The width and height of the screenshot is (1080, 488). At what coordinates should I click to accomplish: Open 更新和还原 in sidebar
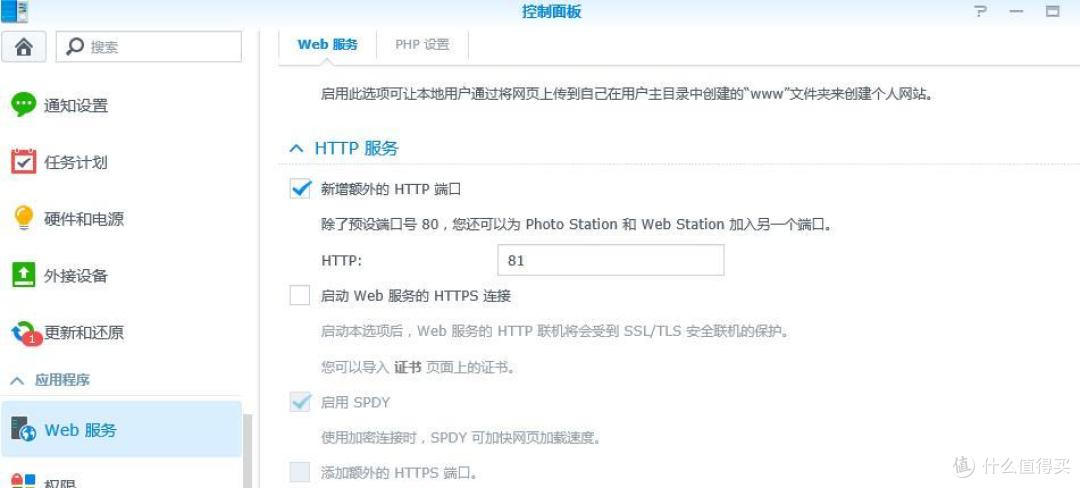coord(84,332)
